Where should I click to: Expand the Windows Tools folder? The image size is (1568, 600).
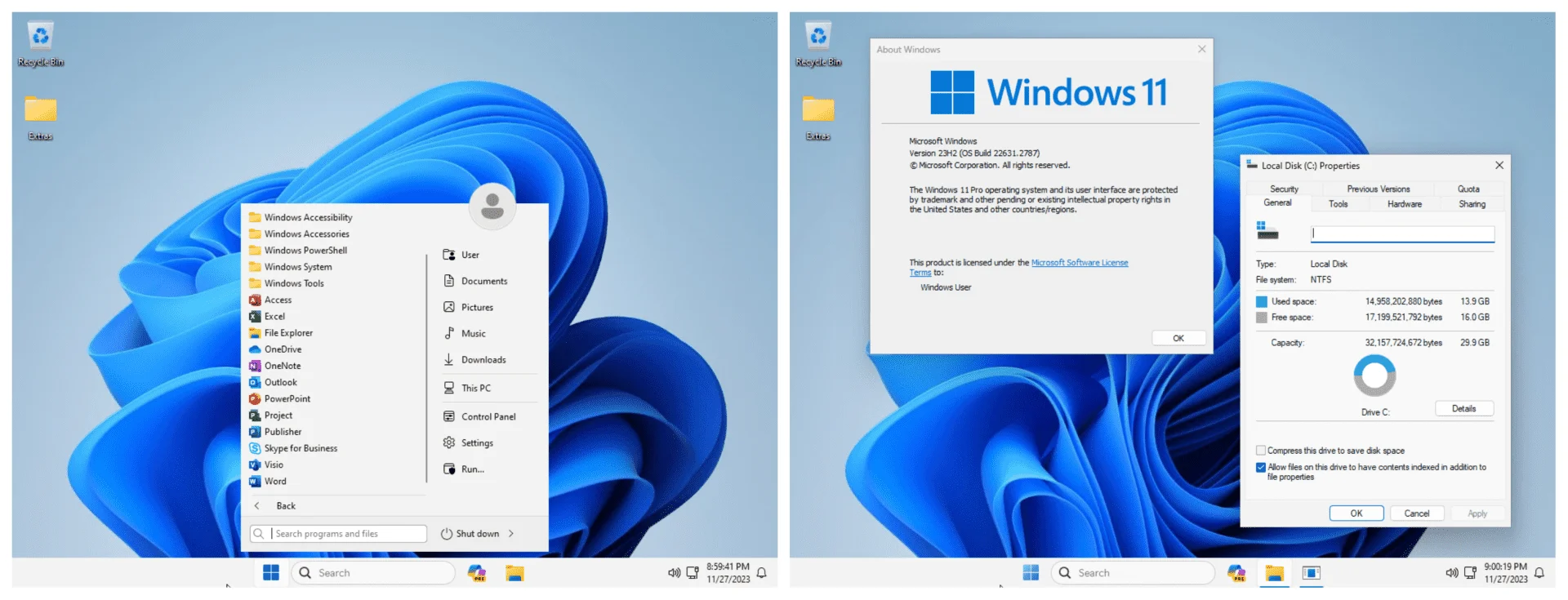pos(287,283)
